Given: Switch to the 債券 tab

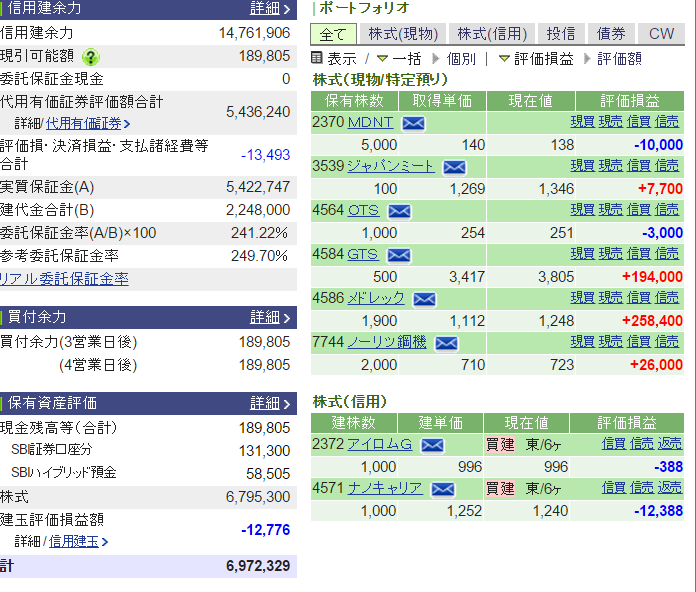Looking at the screenshot, I should pos(611,34).
